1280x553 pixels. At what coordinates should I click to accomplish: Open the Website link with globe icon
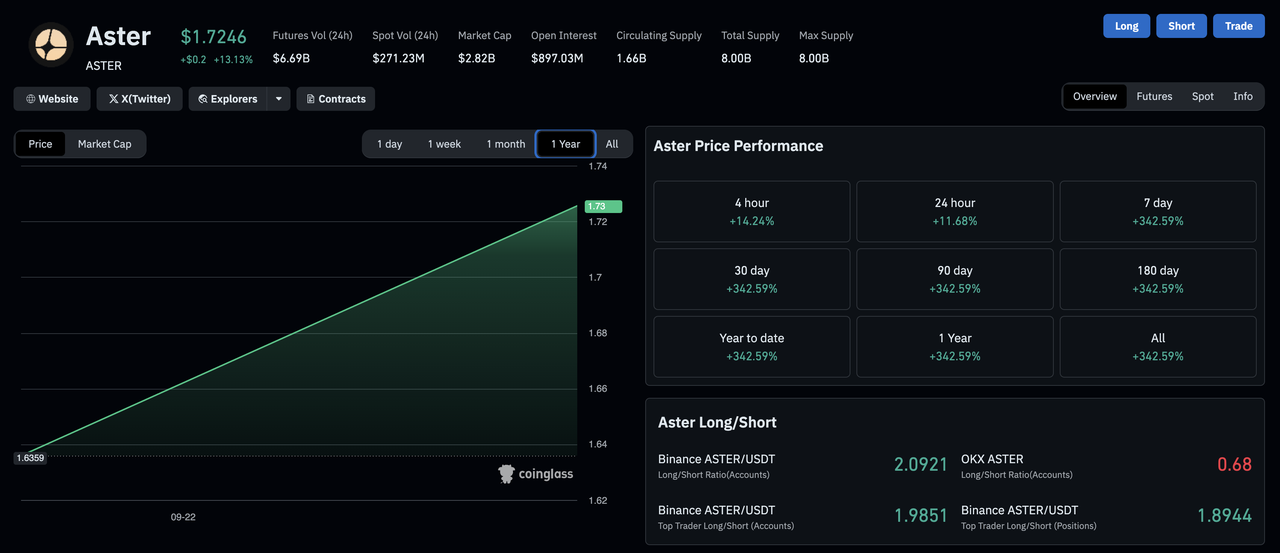click(x=52, y=99)
